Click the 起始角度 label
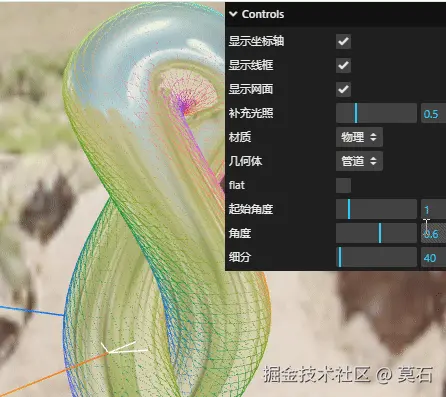The width and height of the screenshot is (446, 397). tap(251, 209)
